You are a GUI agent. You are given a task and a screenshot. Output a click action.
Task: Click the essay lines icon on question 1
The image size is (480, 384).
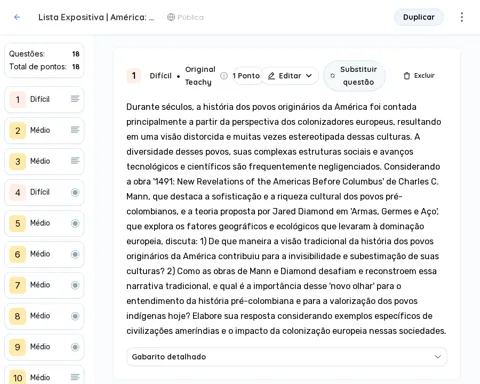tap(75, 99)
